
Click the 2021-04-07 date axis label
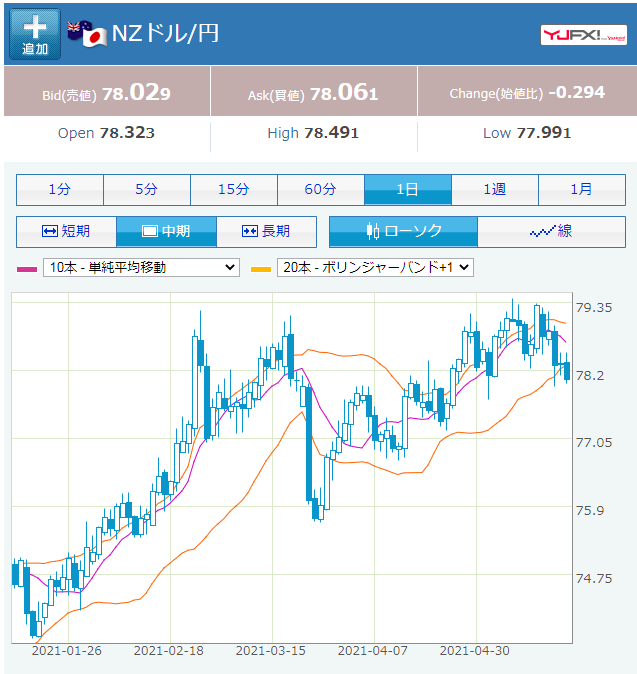tap(373, 651)
